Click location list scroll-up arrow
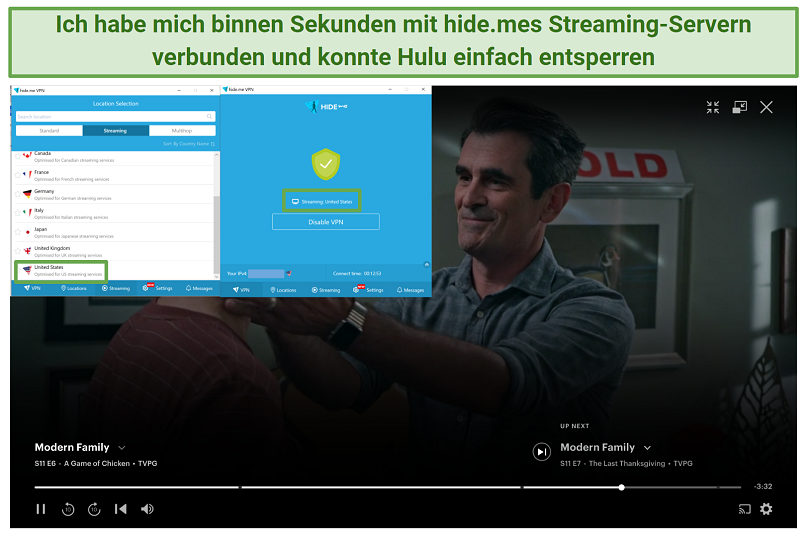 tap(216, 154)
